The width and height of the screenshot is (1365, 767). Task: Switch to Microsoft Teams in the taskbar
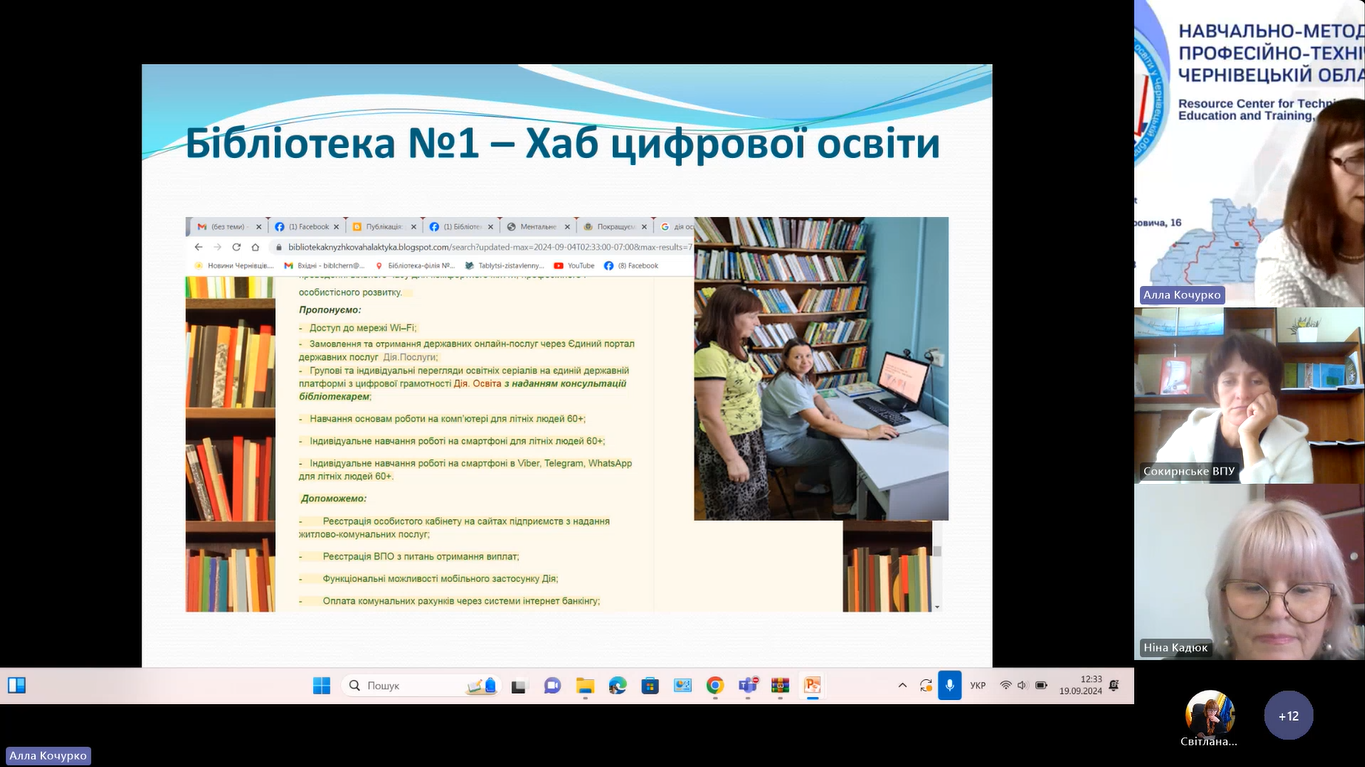[x=747, y=686]
